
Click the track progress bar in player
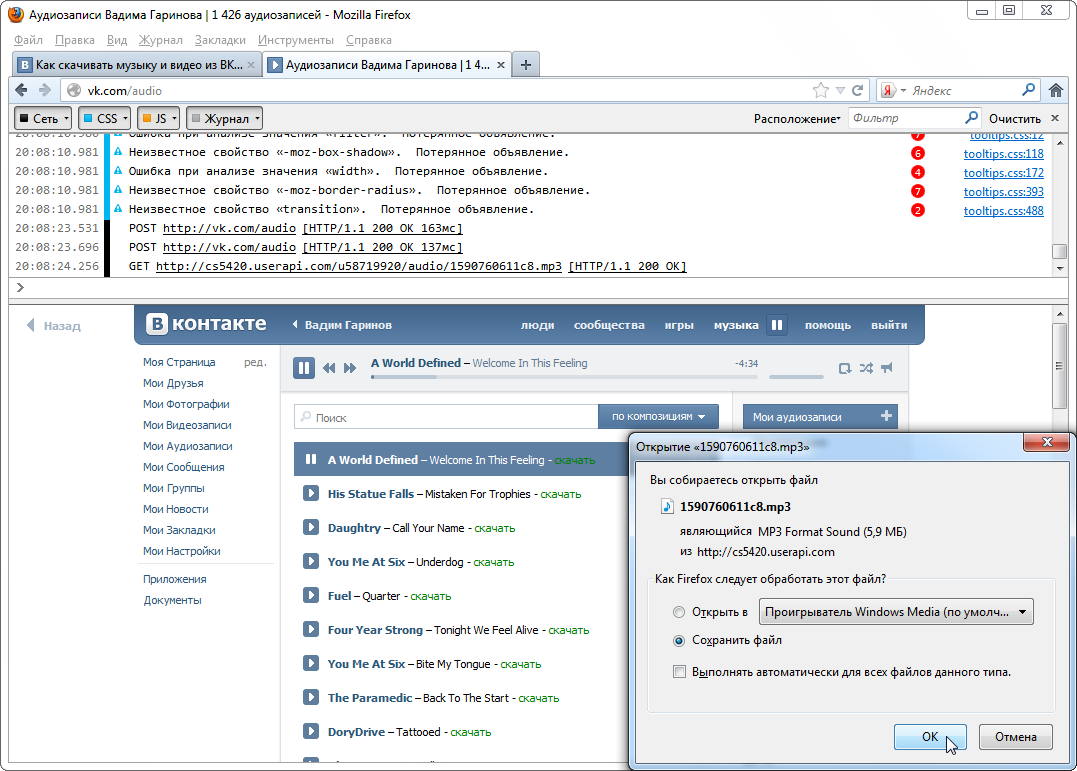564,377
